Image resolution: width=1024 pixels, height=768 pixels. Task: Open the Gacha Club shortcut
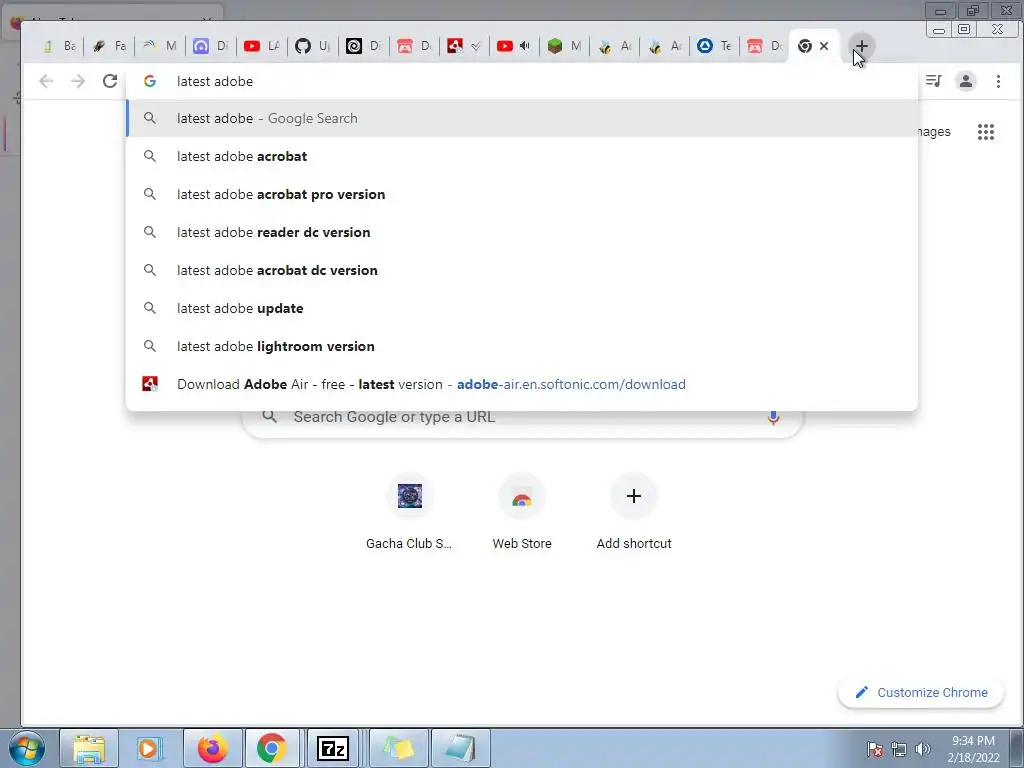[409, 513]
